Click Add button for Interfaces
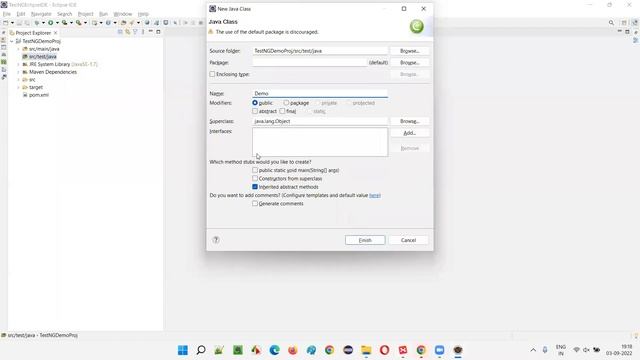 pos(409,133)
